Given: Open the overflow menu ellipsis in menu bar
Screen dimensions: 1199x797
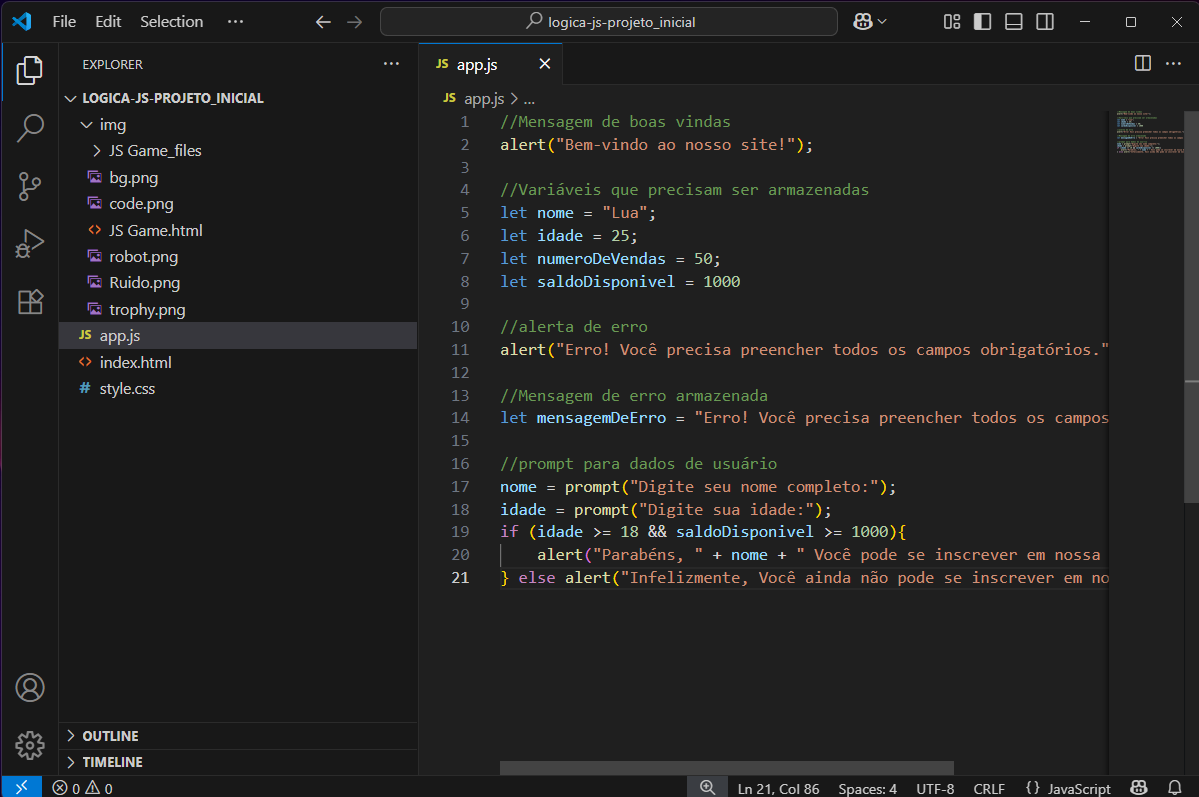Looking at the screenshot, I should click(x=236, y=21).
